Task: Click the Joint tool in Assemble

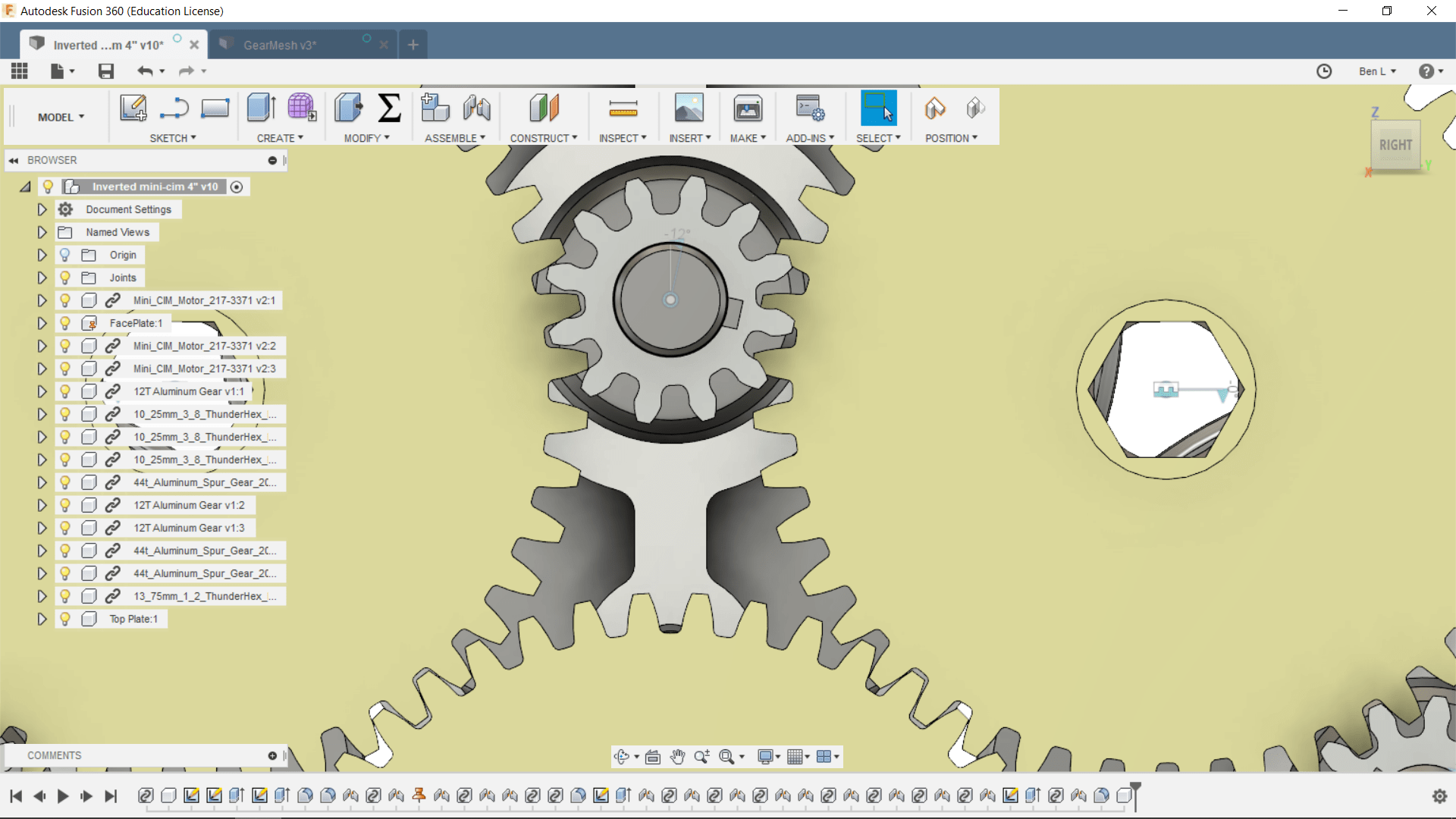Action: coord(476,108)
